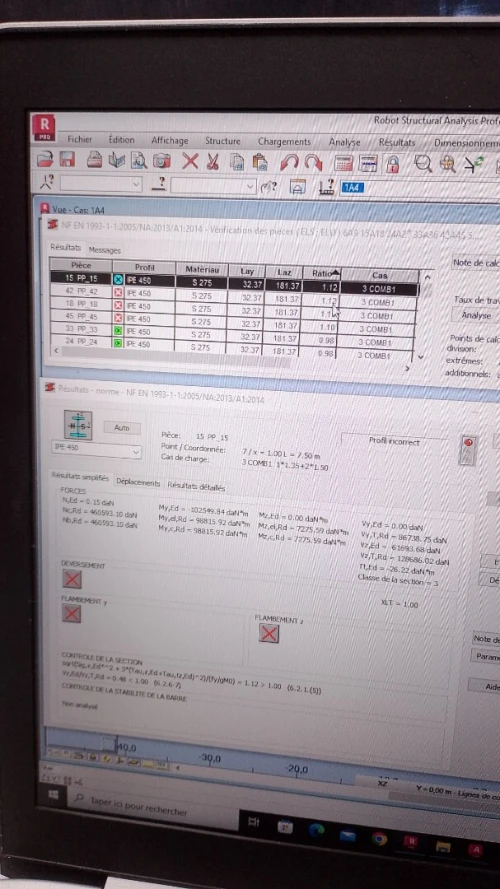Expand the node selection dropdown in toolbar
This screenshot has height=889, width=500.
tap(136, 184)
